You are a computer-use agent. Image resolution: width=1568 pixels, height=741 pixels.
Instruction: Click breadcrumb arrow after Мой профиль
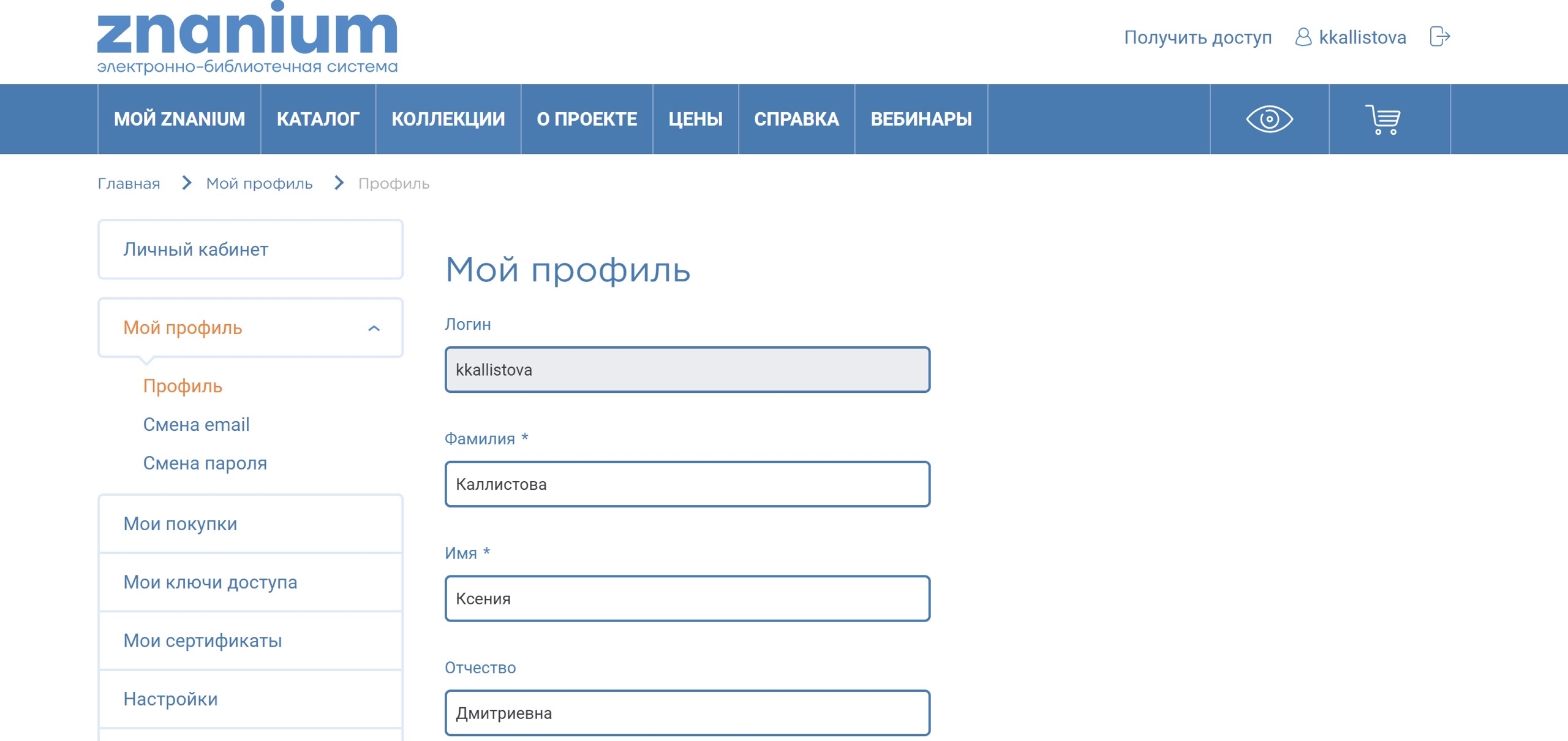click(x=339, y=183)
